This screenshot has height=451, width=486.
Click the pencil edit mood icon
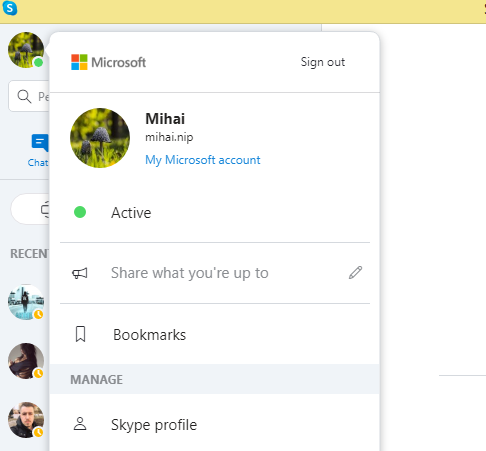[355, 273]
